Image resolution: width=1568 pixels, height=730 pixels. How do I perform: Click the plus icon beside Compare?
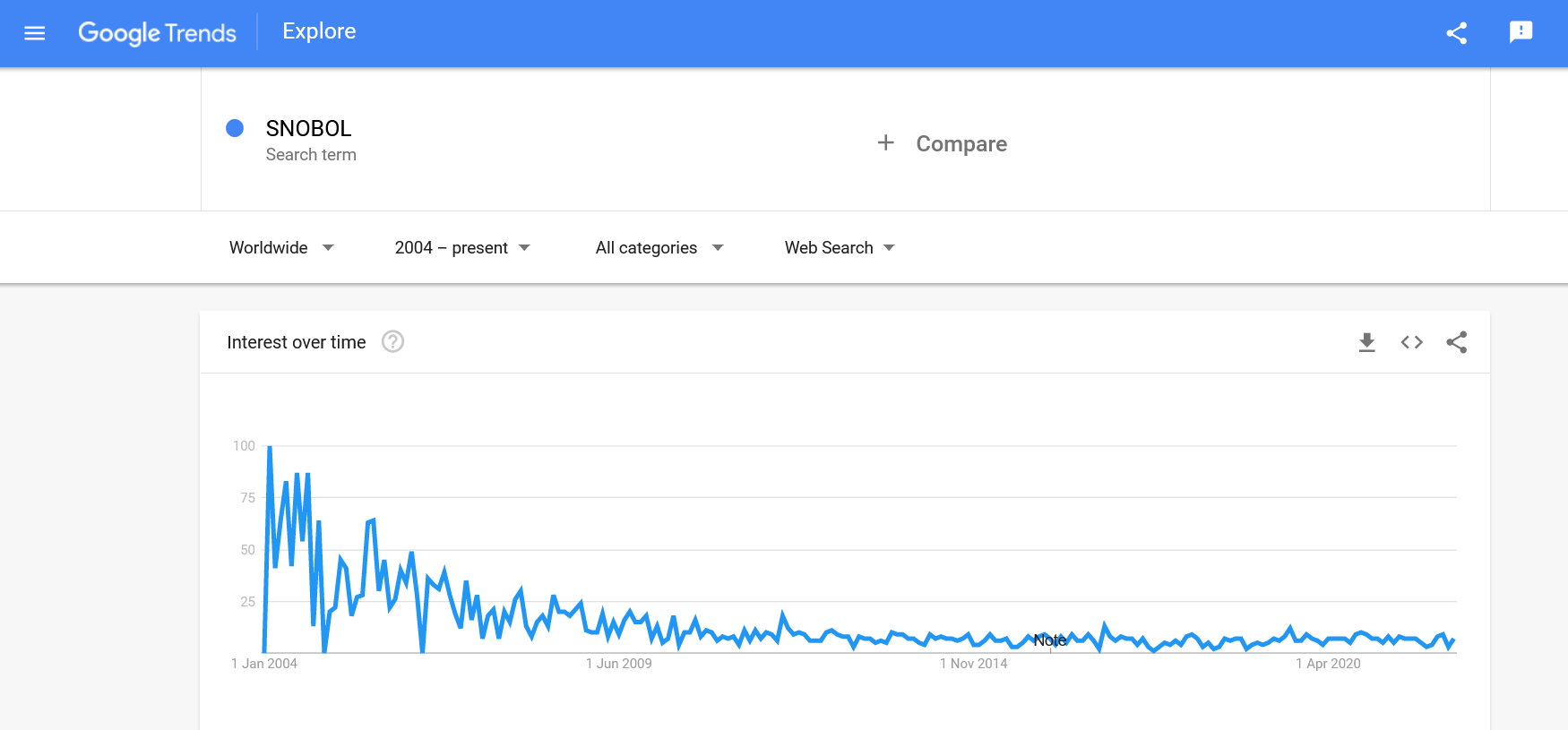[885, 143]
